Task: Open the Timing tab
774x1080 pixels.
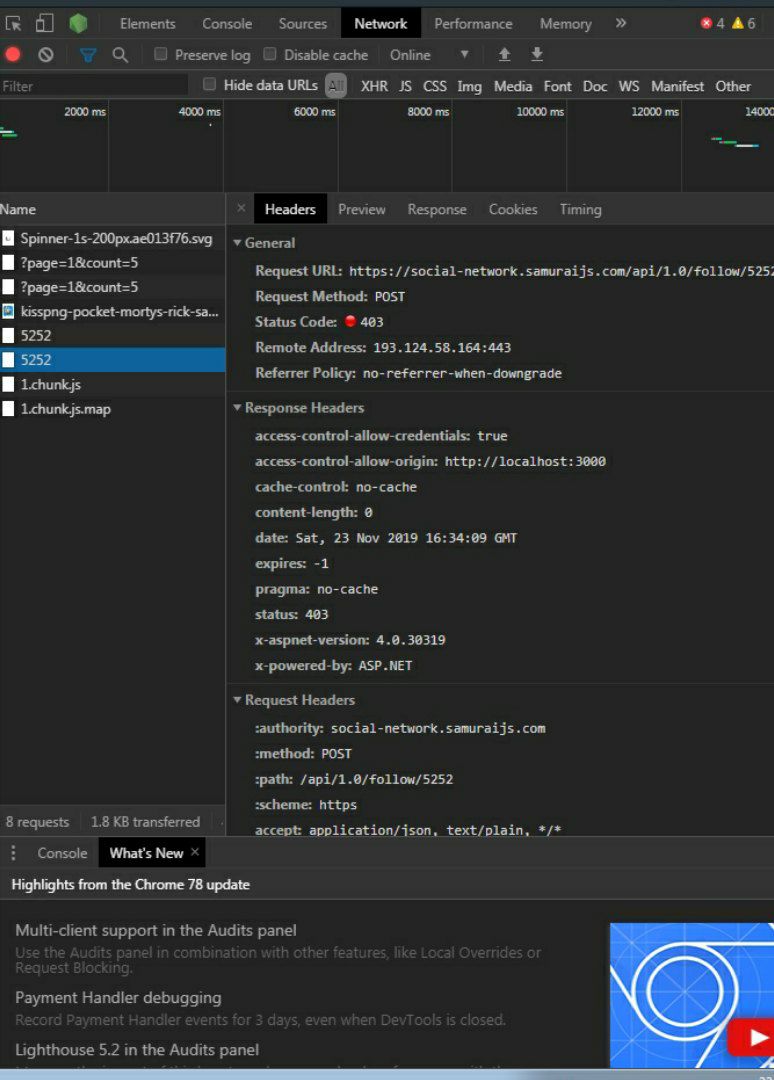Action: tap(580, 209)
